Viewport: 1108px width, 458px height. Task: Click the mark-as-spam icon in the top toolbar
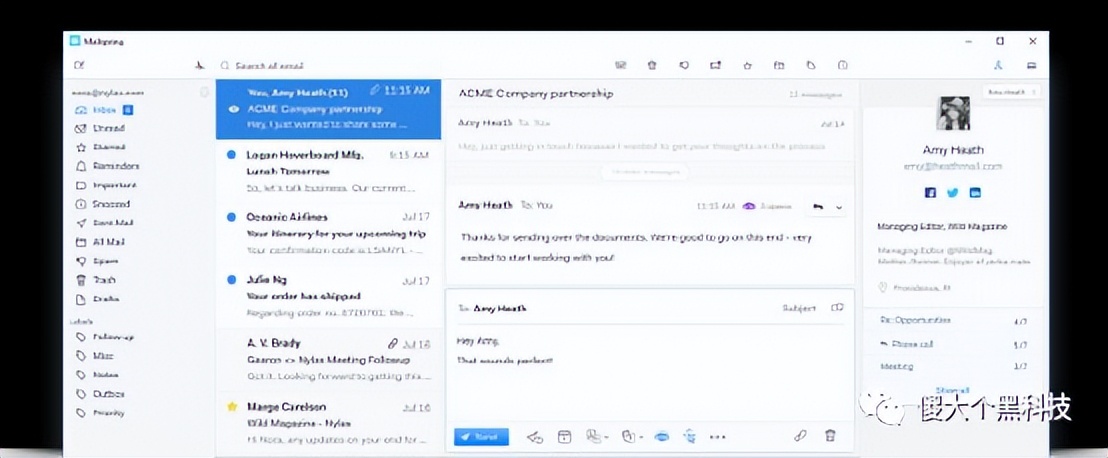click(684, 65)
